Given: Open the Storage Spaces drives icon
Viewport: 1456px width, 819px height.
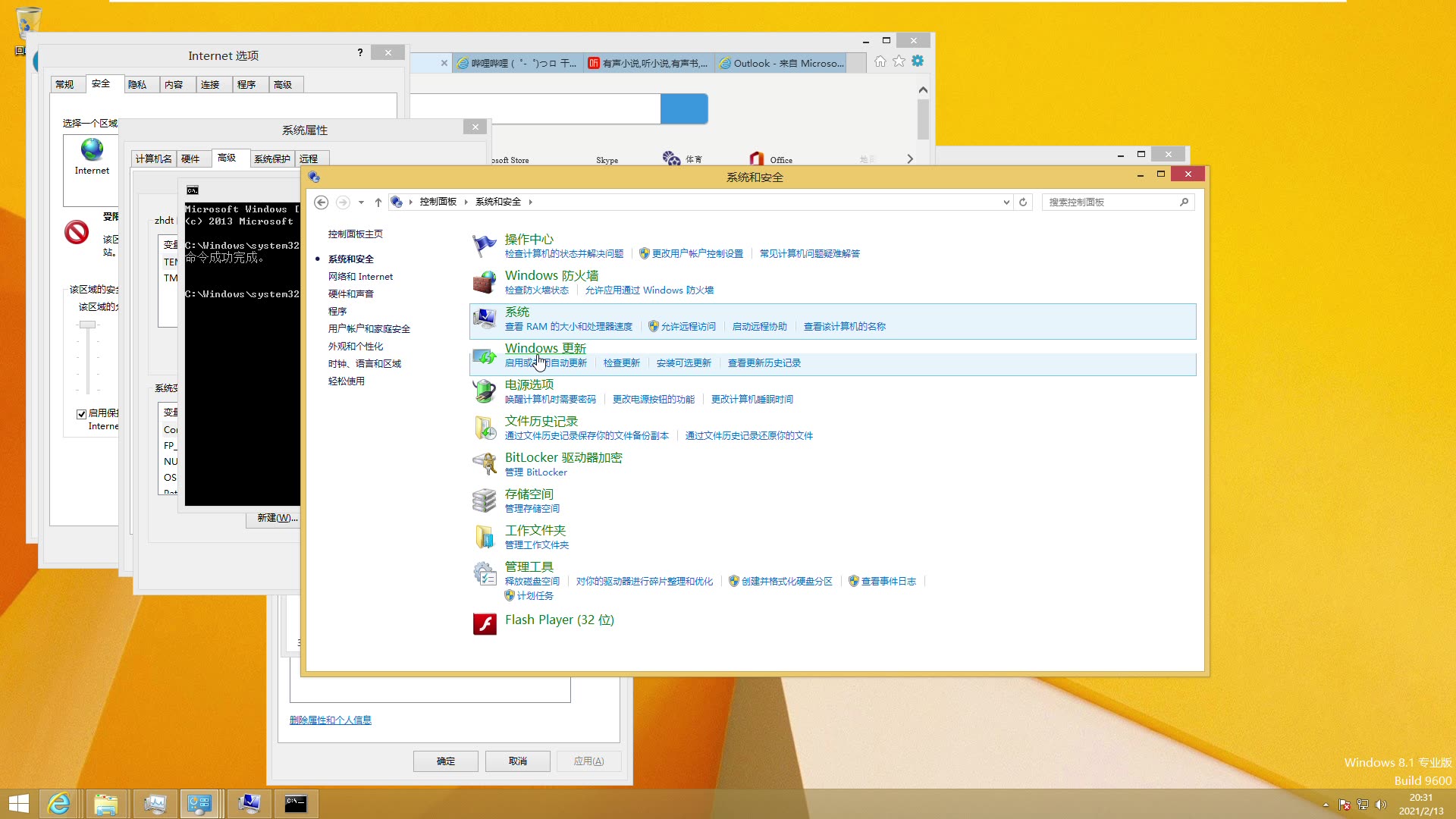Looking at the screenshot, I should pyautogui.click(x=485, y=500).
